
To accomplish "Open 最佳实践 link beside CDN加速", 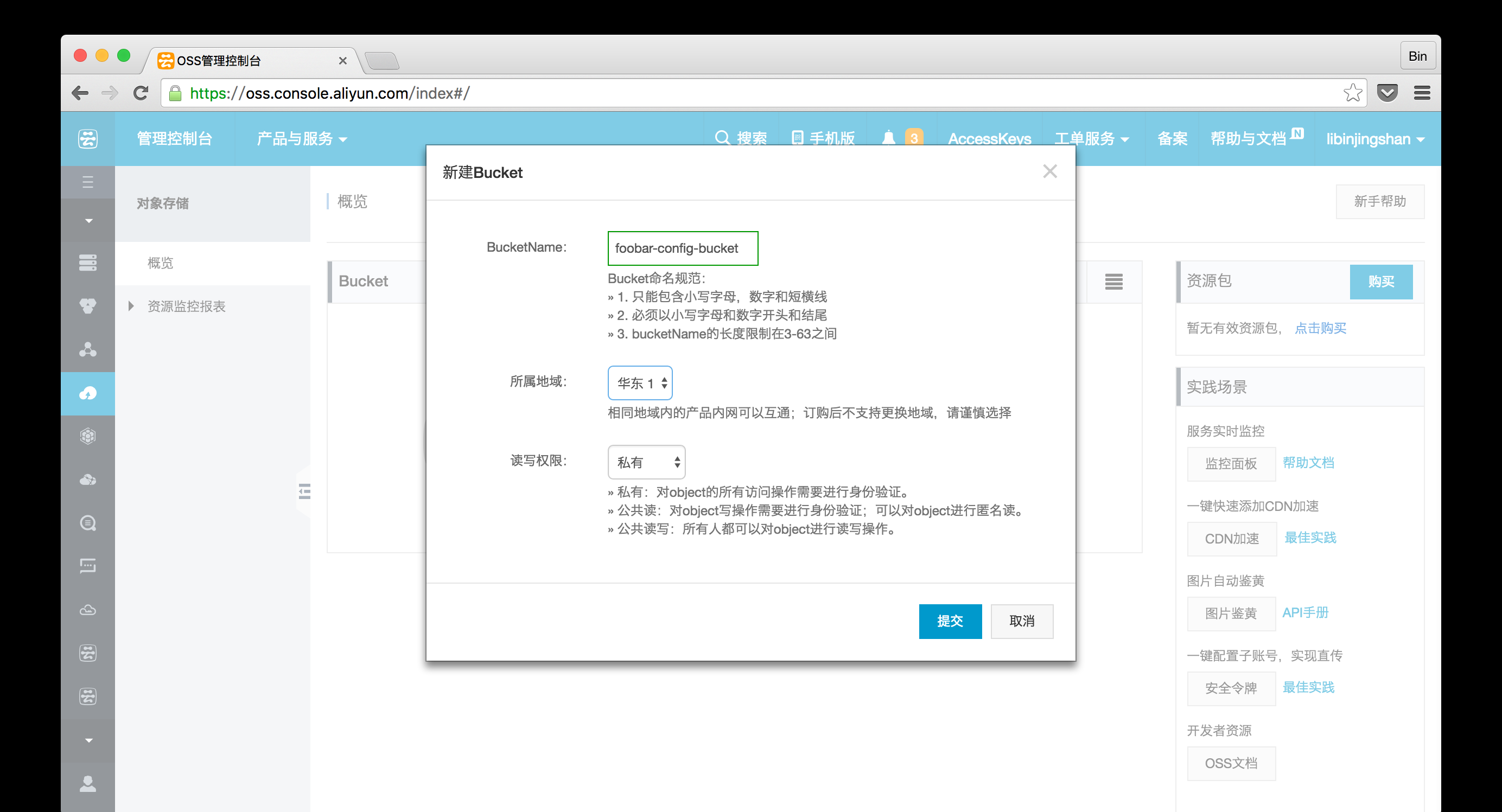I will [x=1310, y=538].
